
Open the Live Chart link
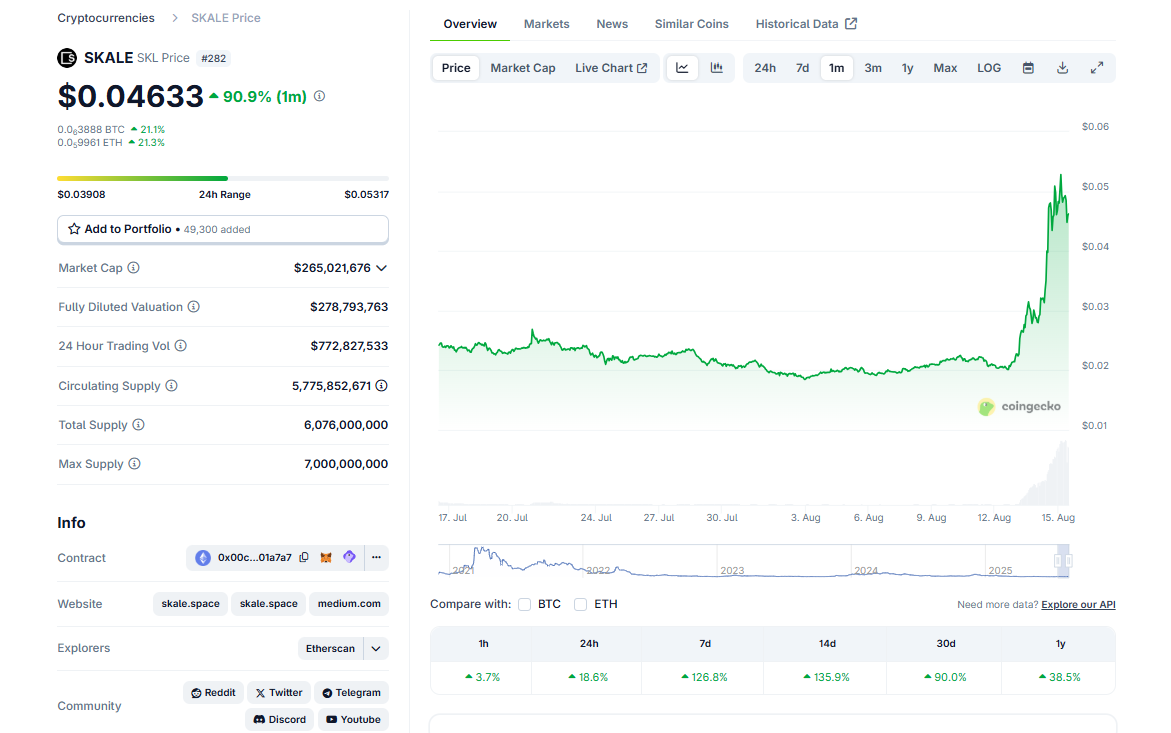coord(611,68)
